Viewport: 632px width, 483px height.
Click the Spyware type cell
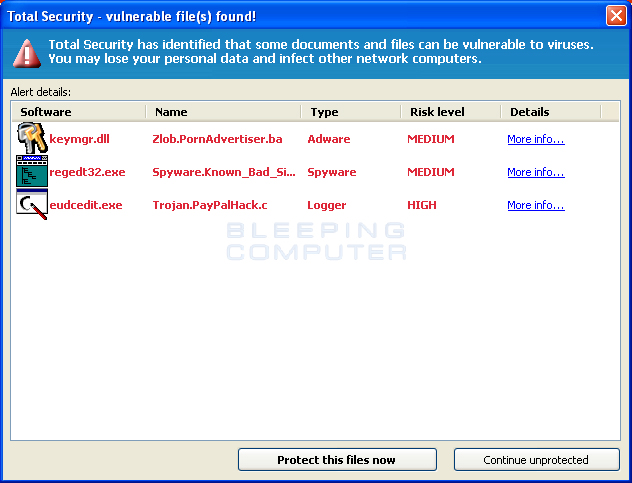coord(332,172)
